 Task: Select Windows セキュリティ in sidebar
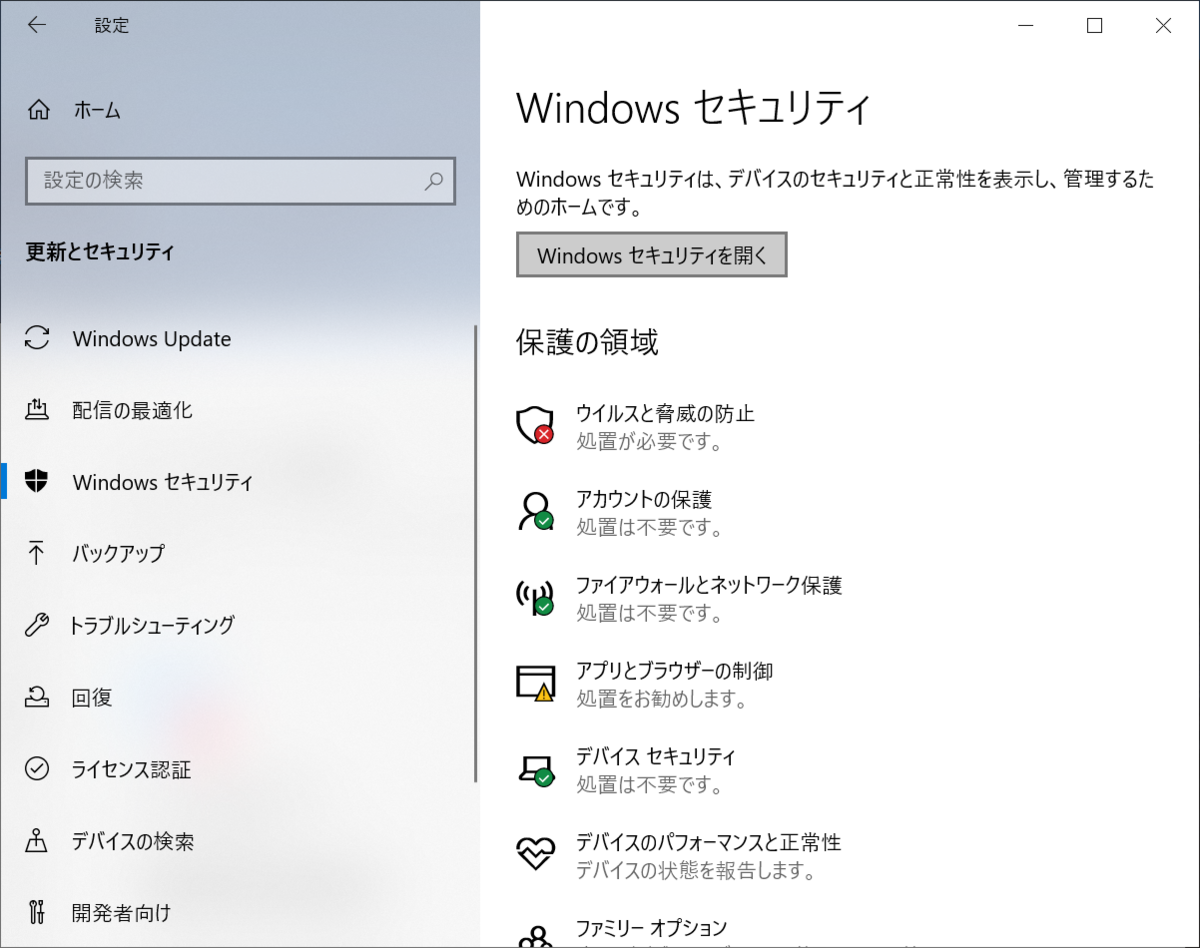[163, 482]
